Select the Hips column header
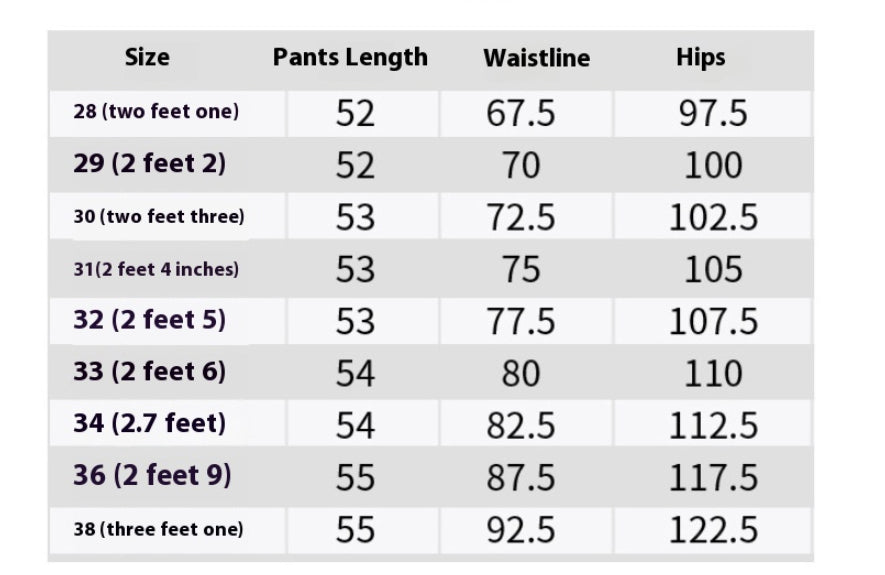This screenshot has width=885, height=575. point(700,57)
